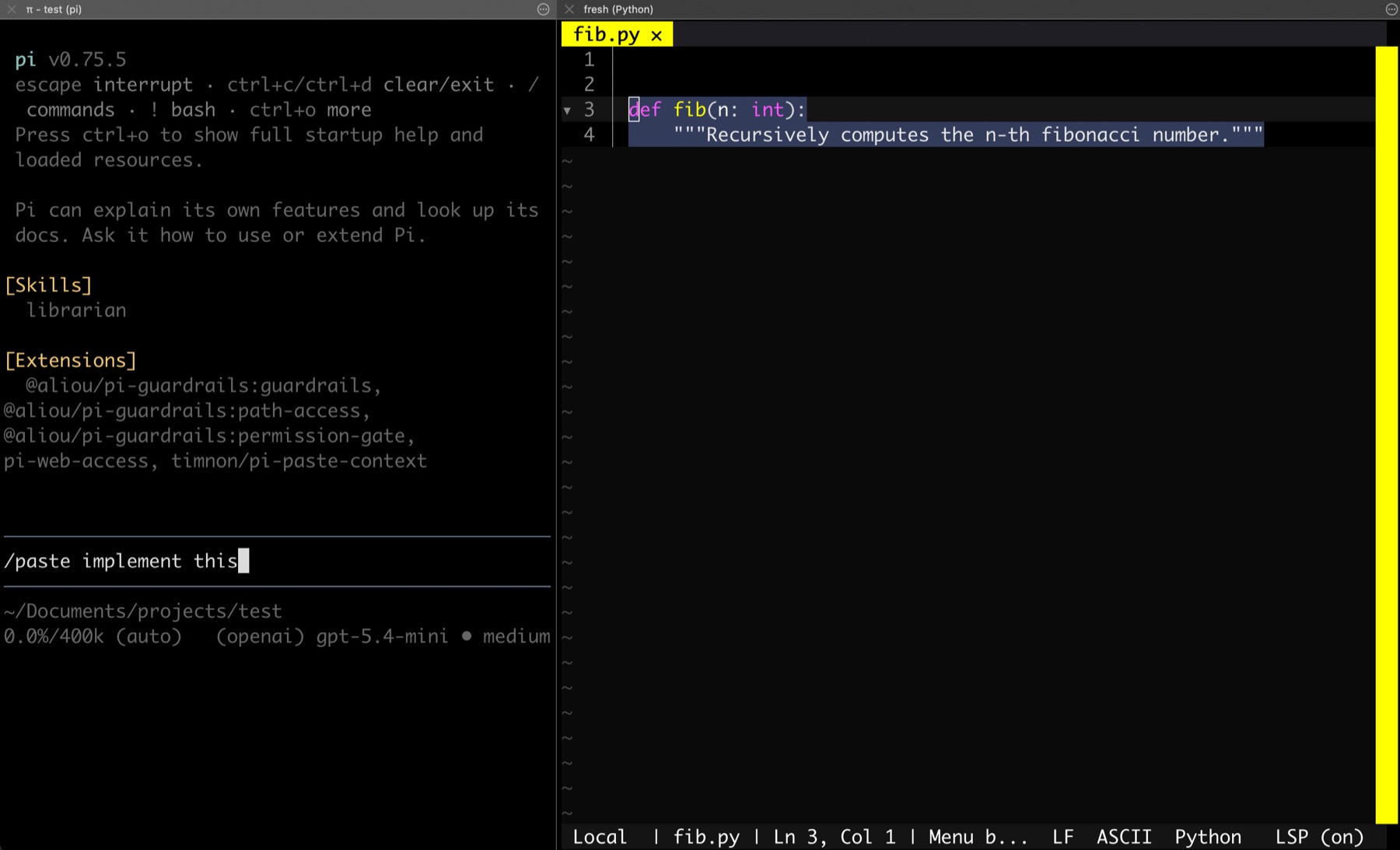
Task: Click the 'Python' language mode indicator
Action: pyautogui.click(x=1208, y=837)
